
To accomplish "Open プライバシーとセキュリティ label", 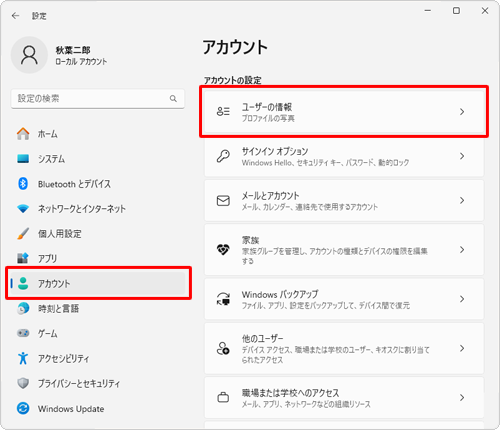I will tap(79, 384).
